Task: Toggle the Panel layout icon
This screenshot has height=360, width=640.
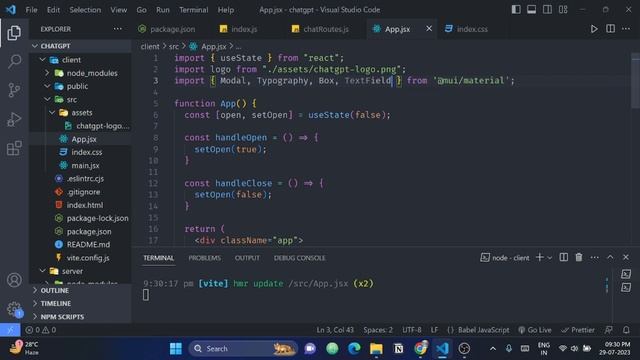Action: 531,9
